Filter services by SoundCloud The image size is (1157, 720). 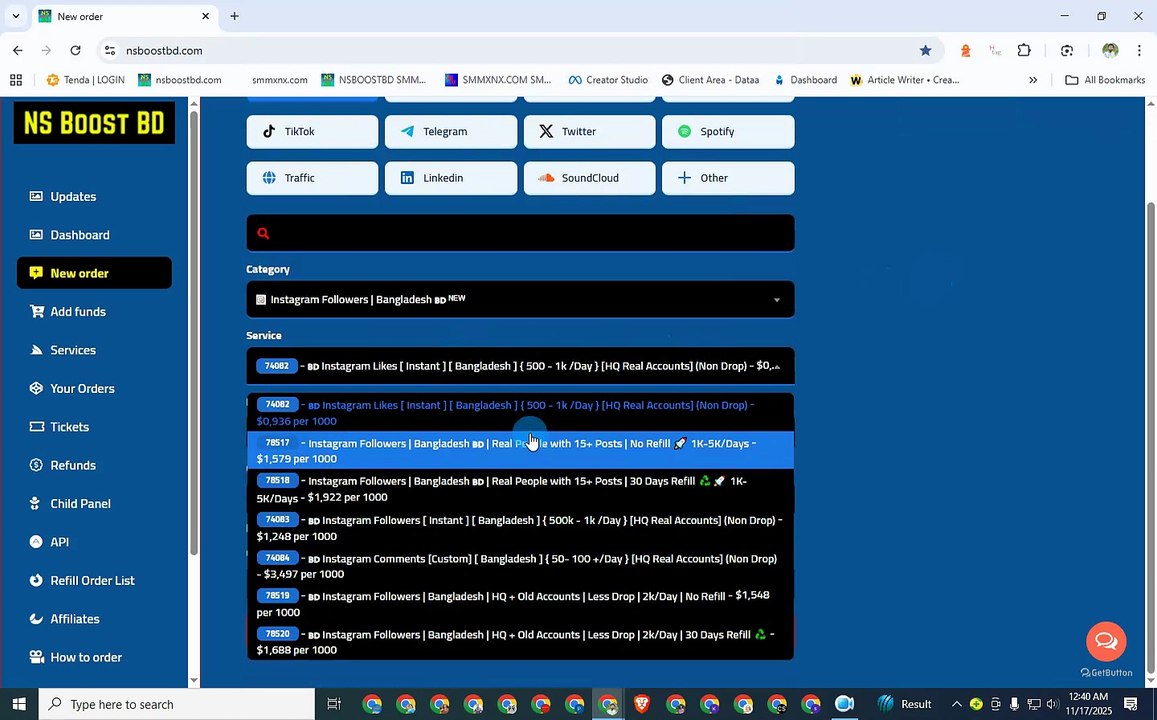590,178
